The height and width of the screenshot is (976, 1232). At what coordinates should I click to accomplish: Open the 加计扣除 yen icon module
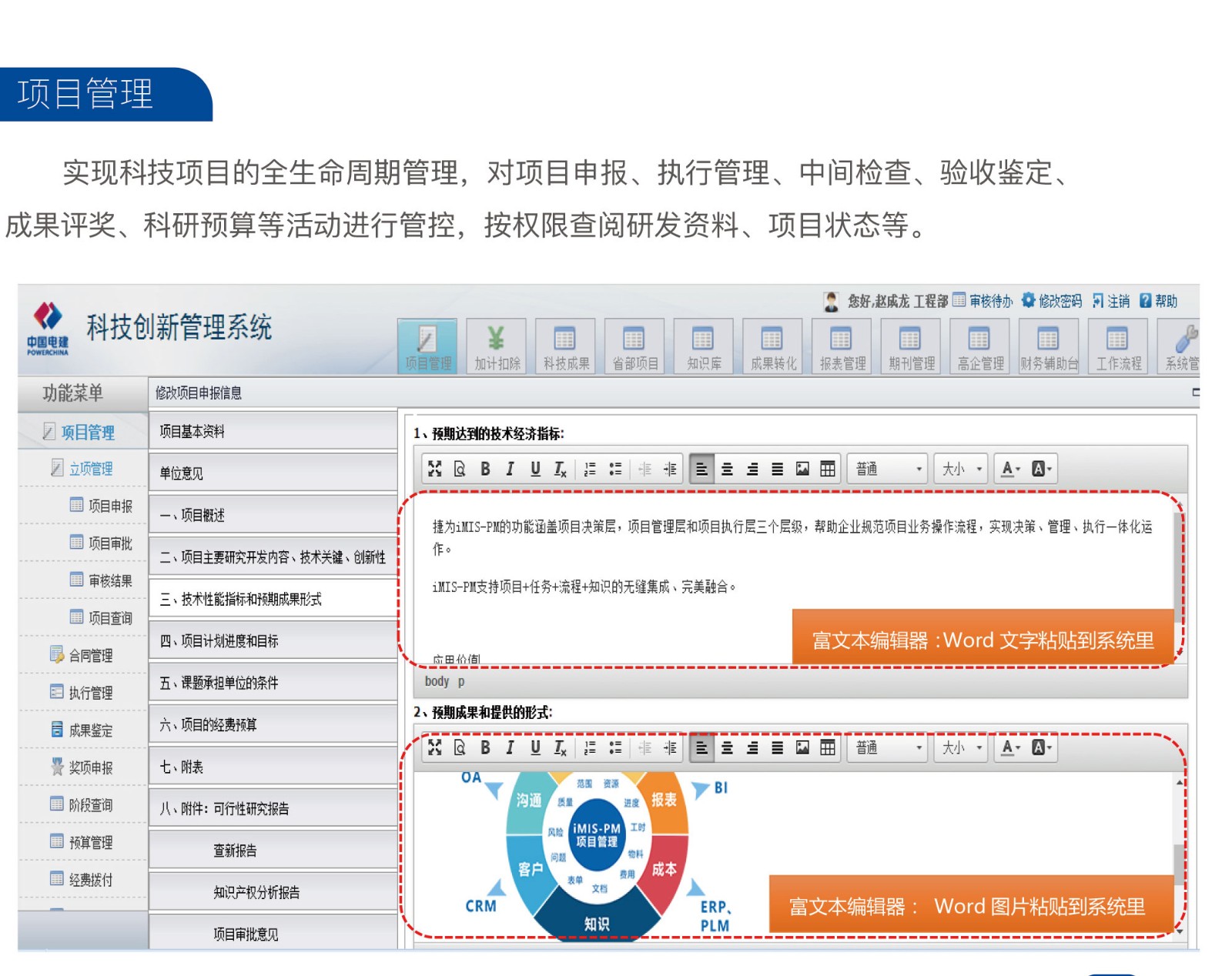coord(497,346)
